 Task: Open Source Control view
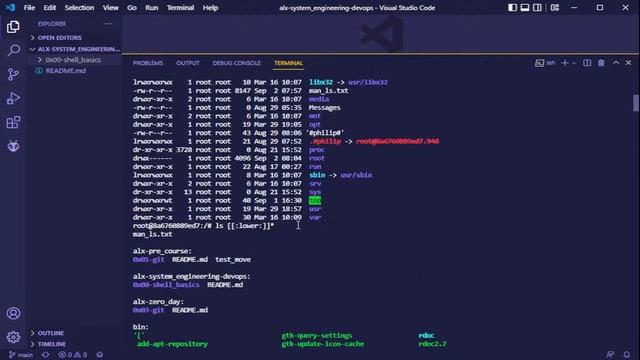tap(13, 74)
